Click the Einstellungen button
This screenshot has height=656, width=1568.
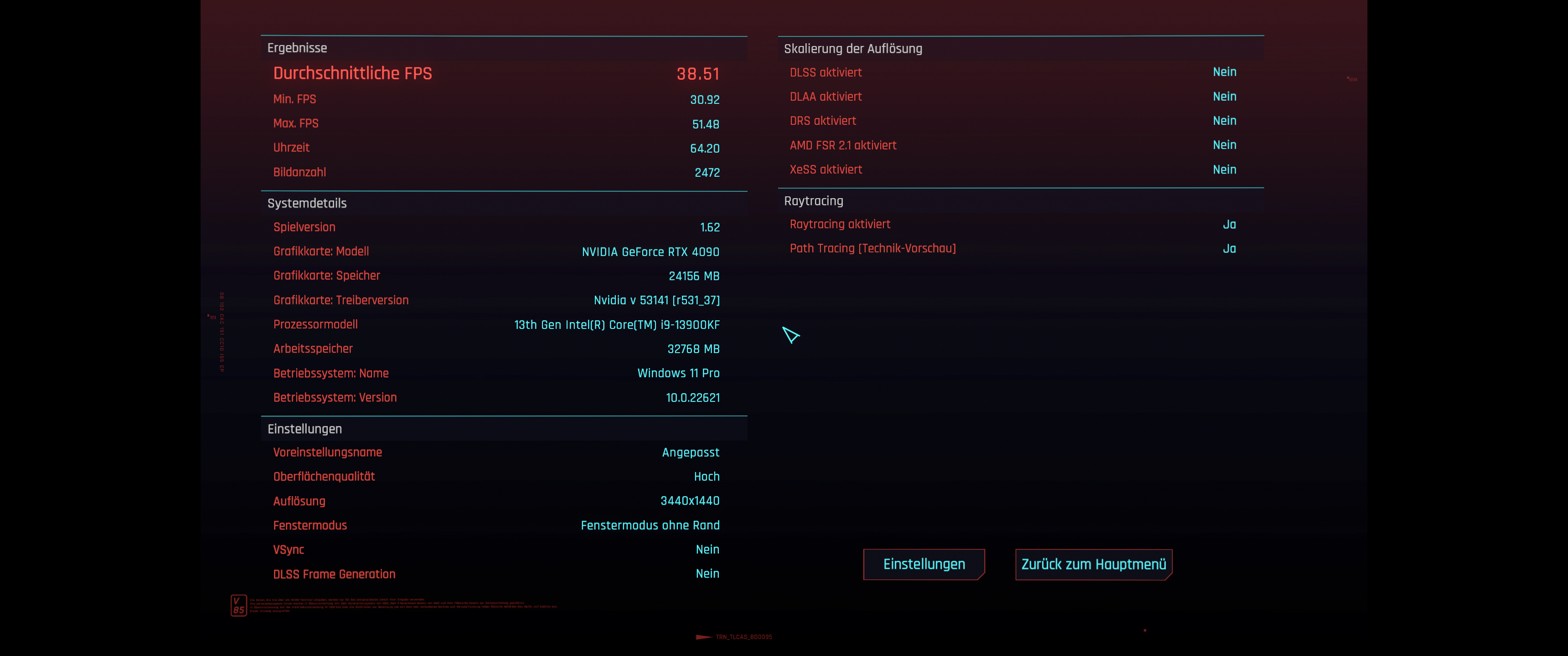[x=923, y=564]
